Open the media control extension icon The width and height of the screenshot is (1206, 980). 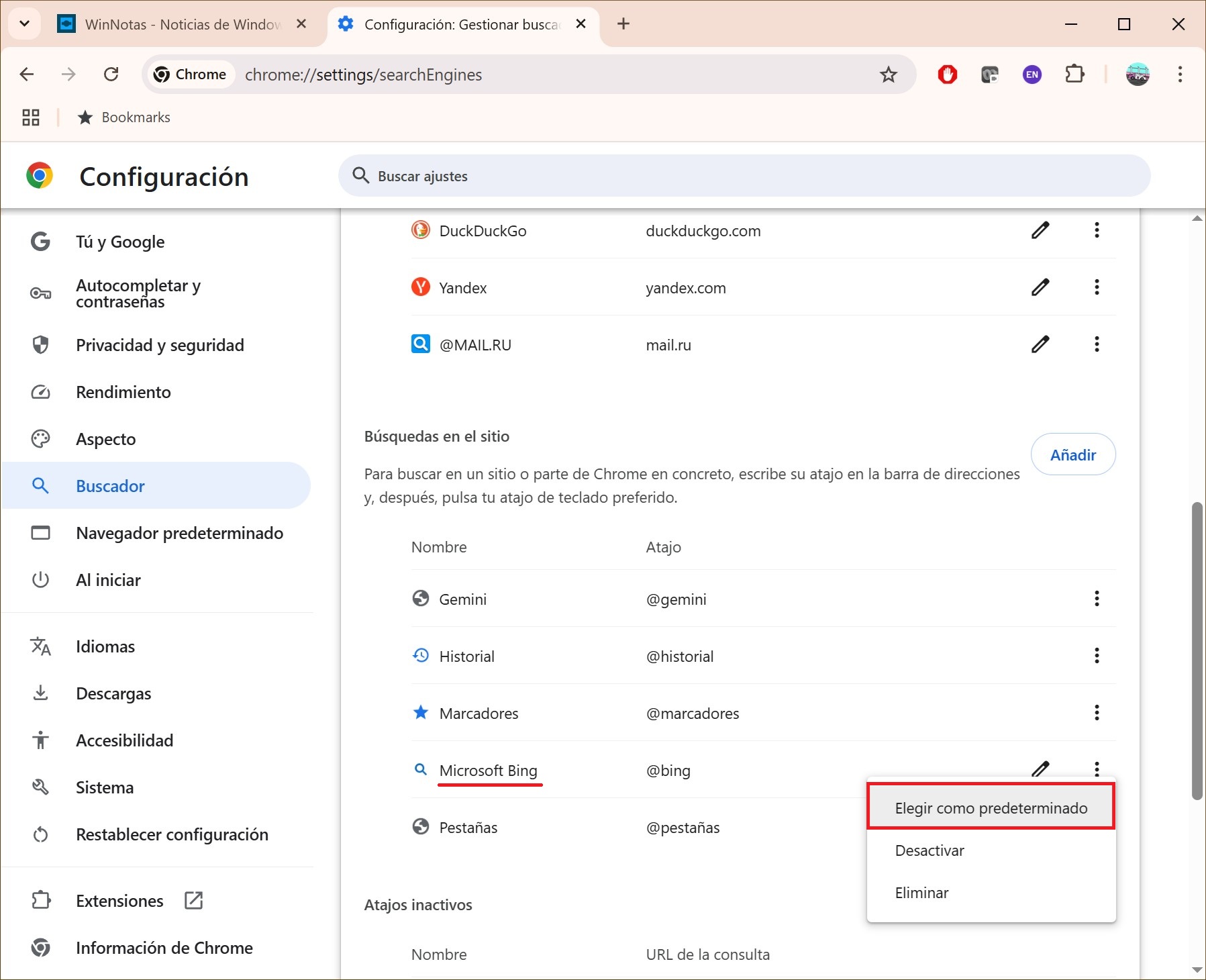pos(990,75)
